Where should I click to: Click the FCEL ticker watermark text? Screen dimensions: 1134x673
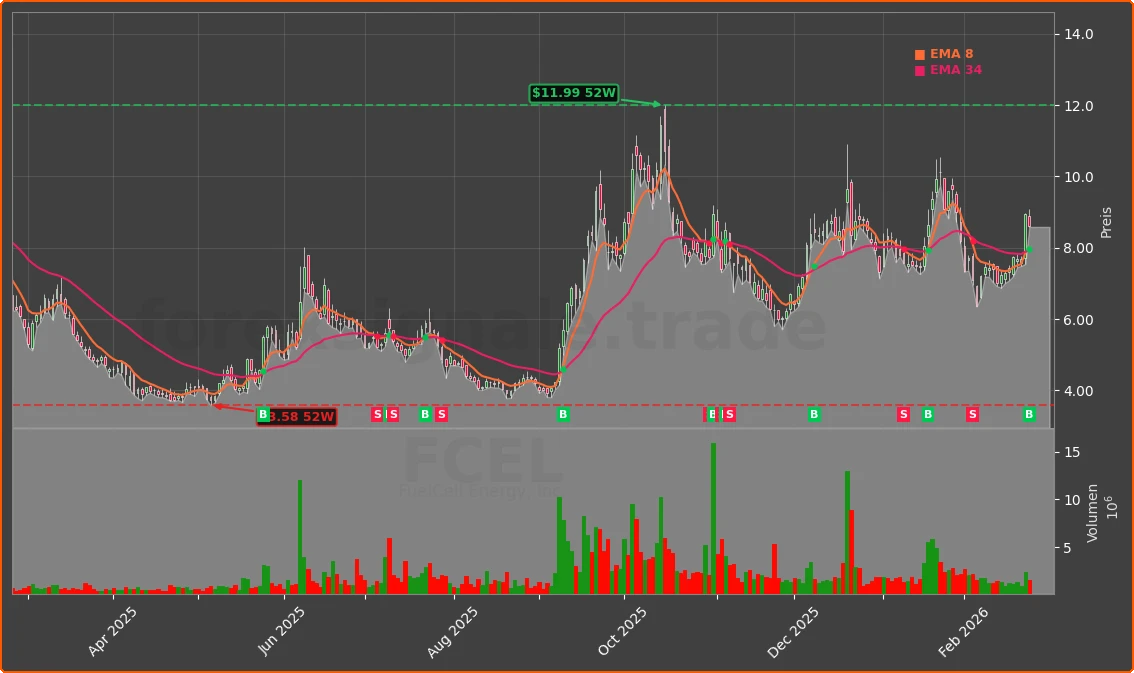(x=482, y=462)
